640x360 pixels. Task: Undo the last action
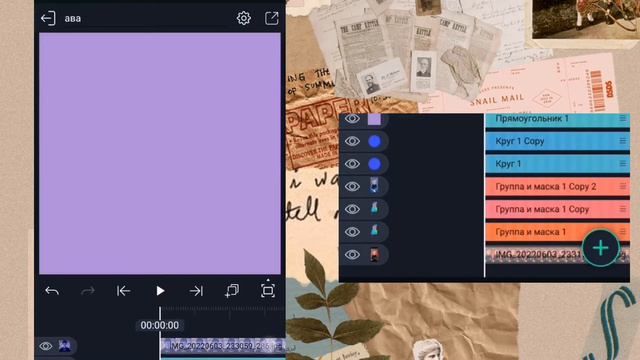52,291
